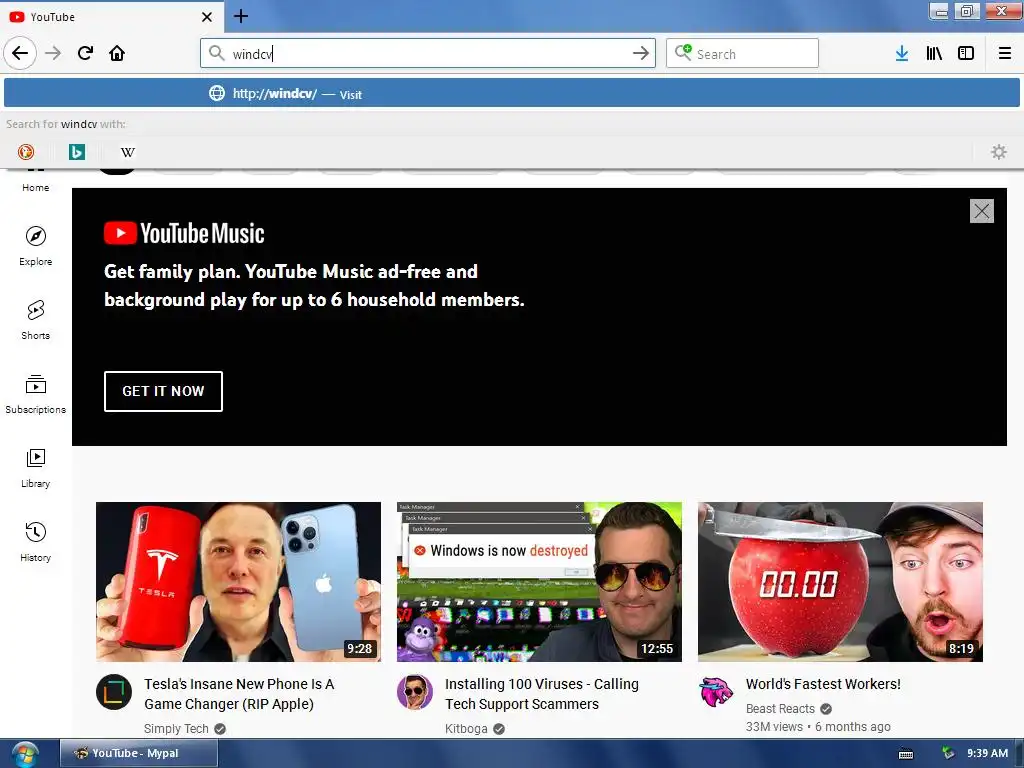Image resolution: width=1024 pixels, height=768 pixels.
Task: Open search settings gear icon
Action: coord(999,152)
